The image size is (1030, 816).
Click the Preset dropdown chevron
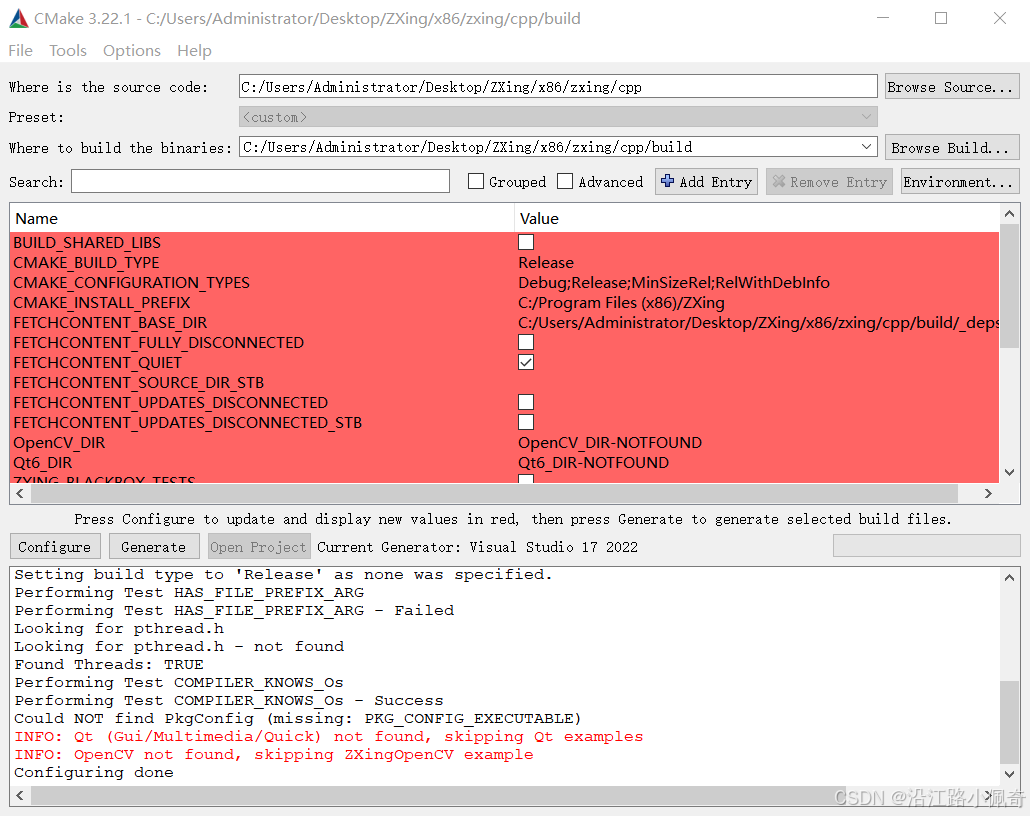pos(866,116)
